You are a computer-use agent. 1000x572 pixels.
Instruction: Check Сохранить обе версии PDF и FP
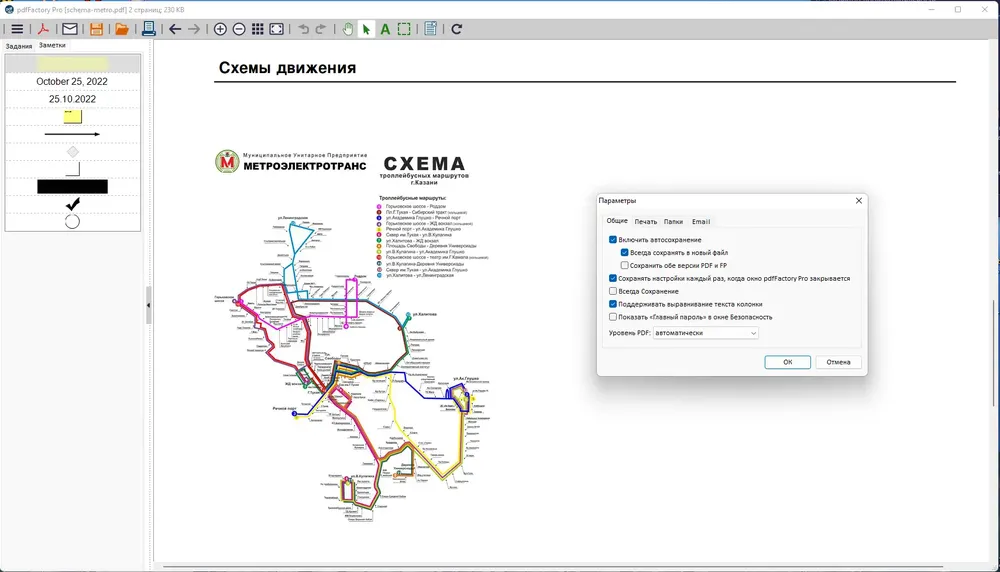[x=624, y=265]
